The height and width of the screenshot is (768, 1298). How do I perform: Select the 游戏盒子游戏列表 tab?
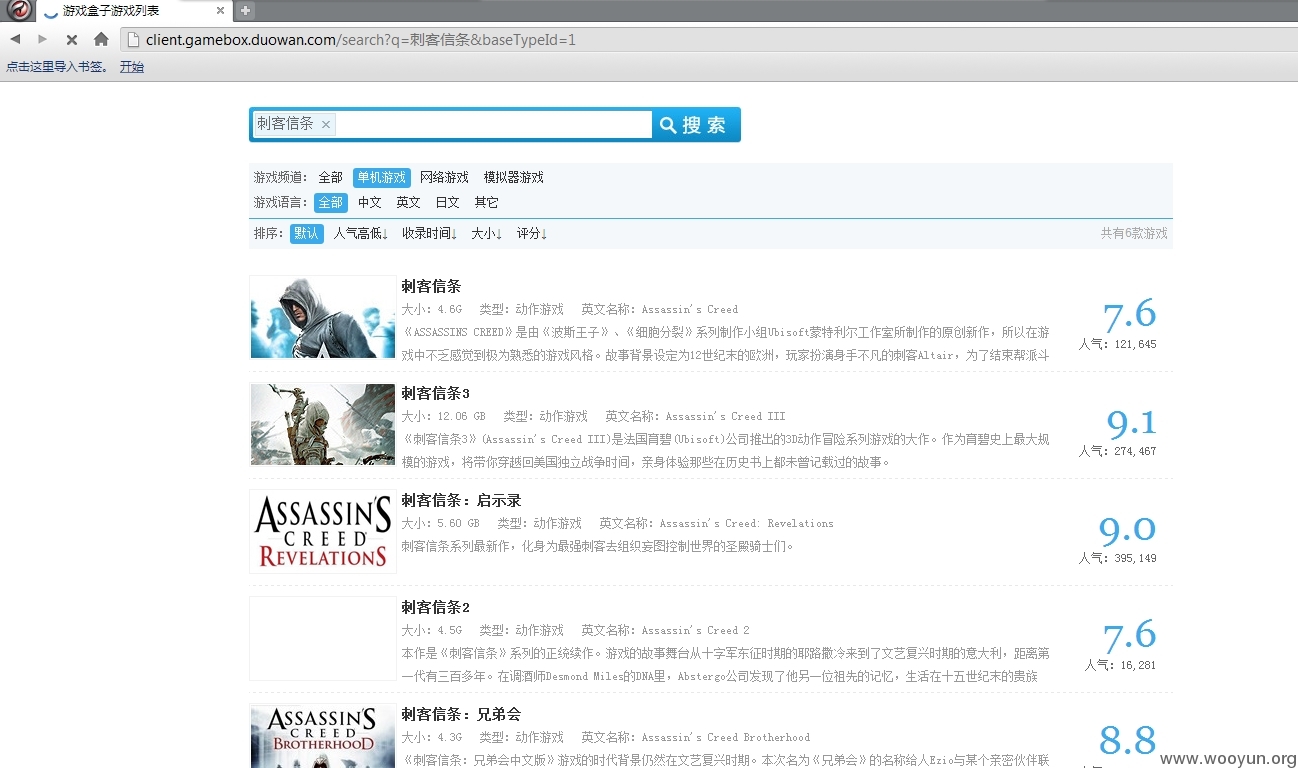(136, 11)
